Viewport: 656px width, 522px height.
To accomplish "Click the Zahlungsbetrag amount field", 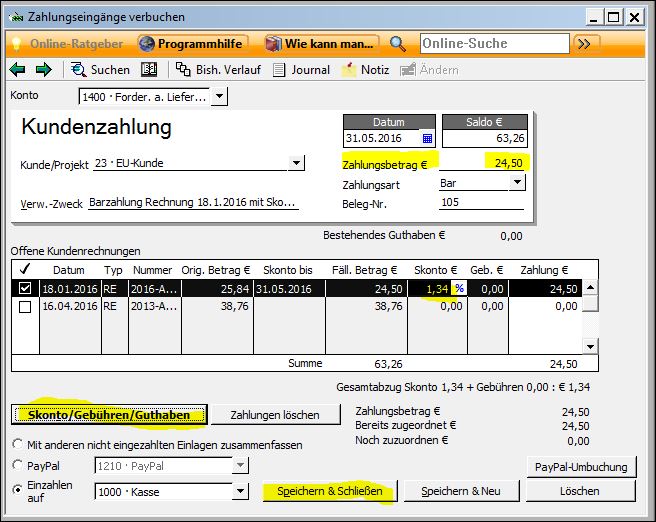I will click(483, 163).
